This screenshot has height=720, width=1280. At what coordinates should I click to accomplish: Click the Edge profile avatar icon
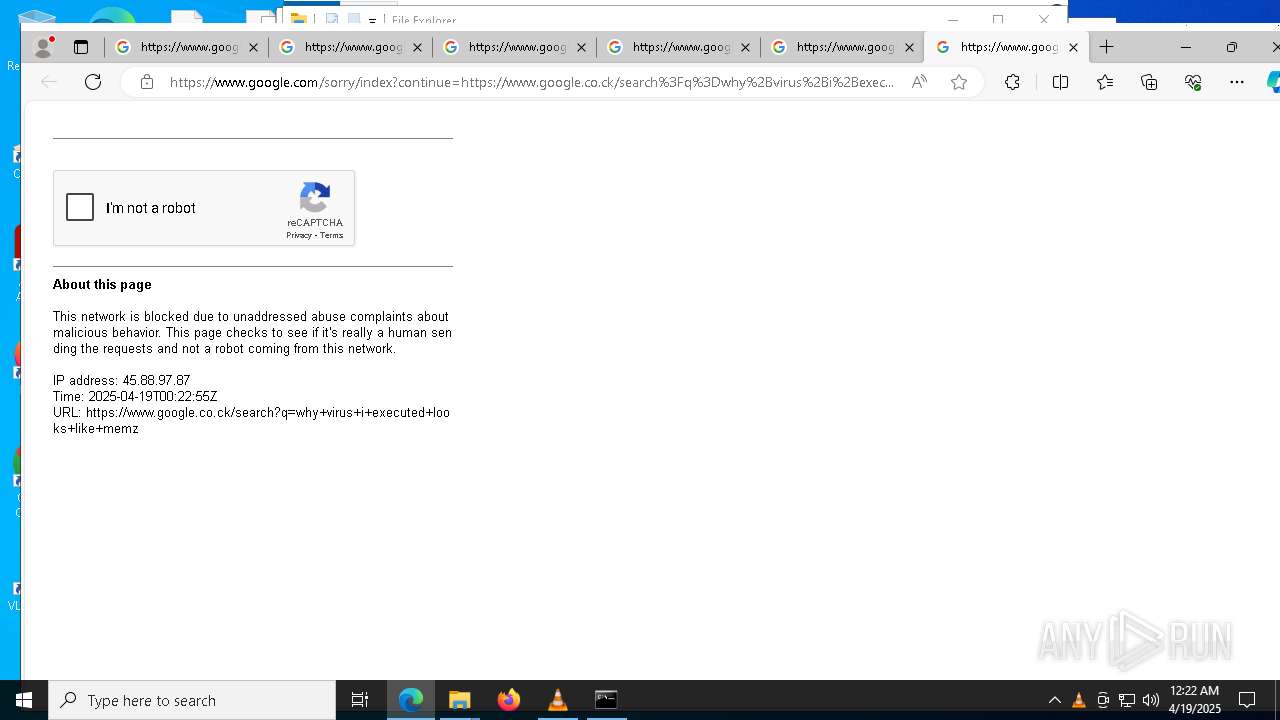tap(43, 47)
